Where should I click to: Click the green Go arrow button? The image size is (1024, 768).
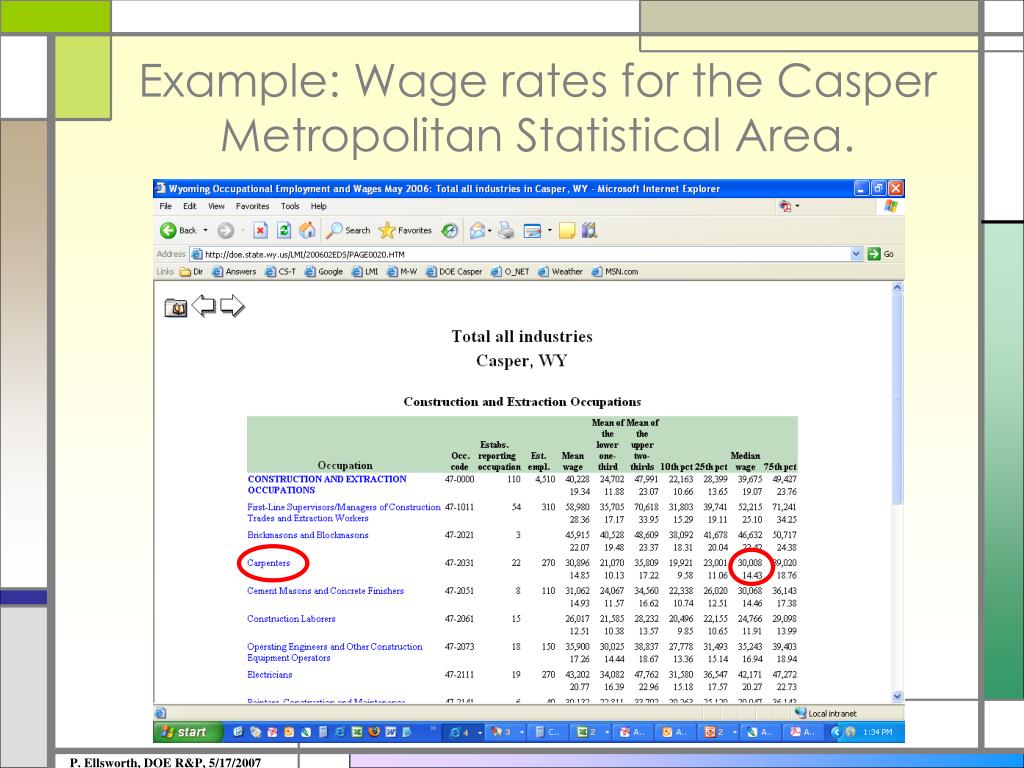(880, 254)
